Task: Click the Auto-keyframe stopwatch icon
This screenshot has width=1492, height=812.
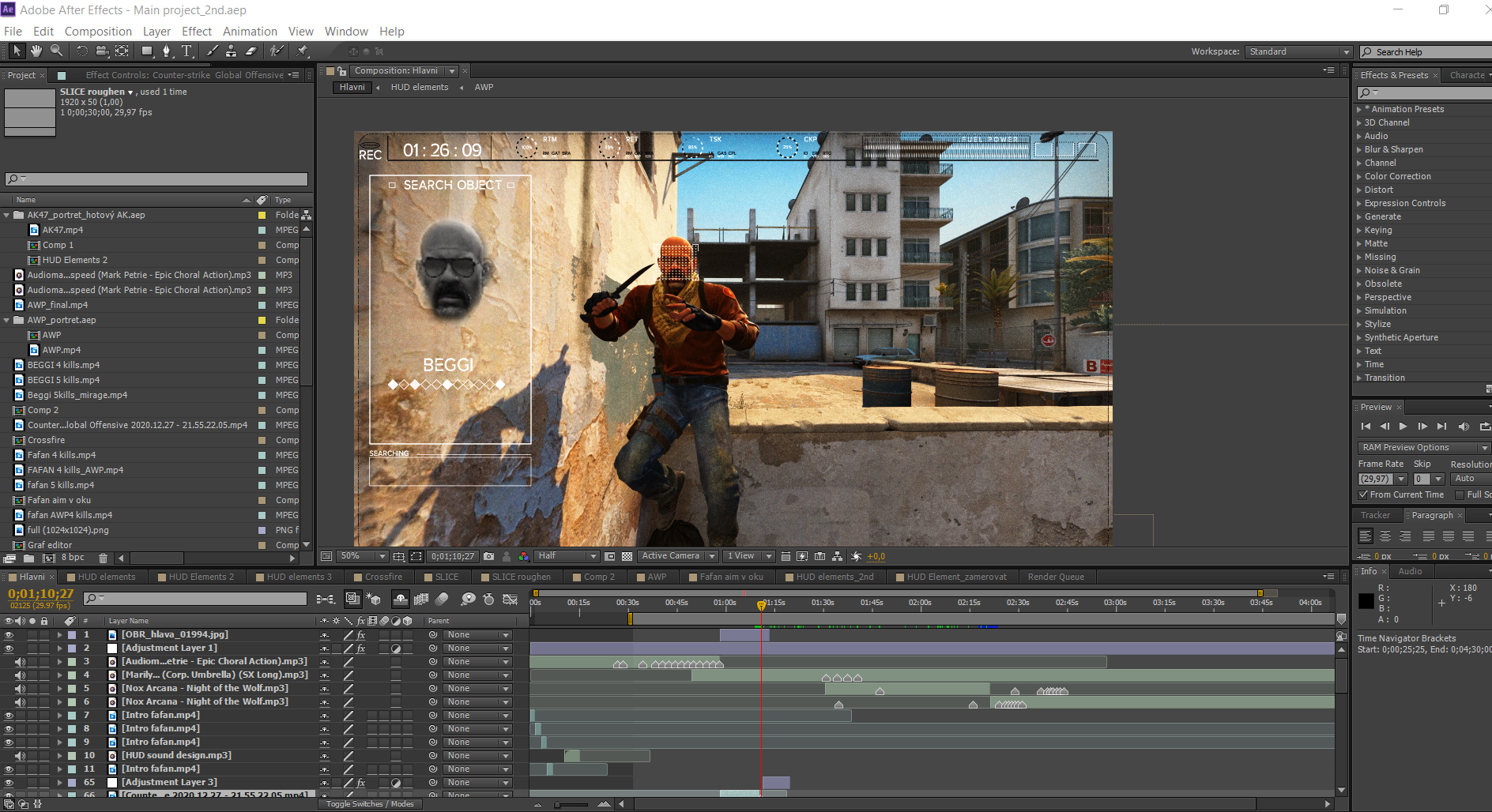Action: pos(488,599)
